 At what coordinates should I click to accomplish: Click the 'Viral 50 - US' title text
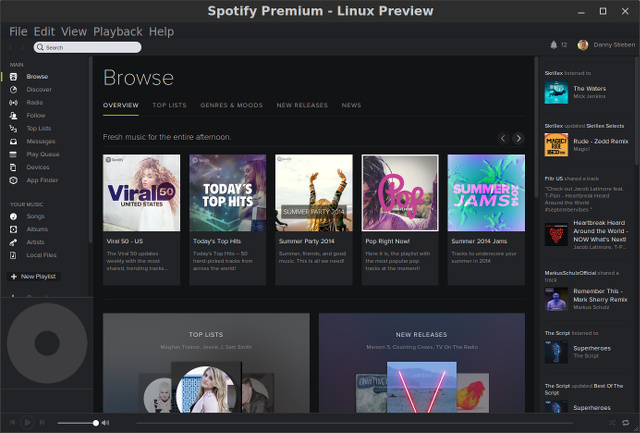click(124, 241)
